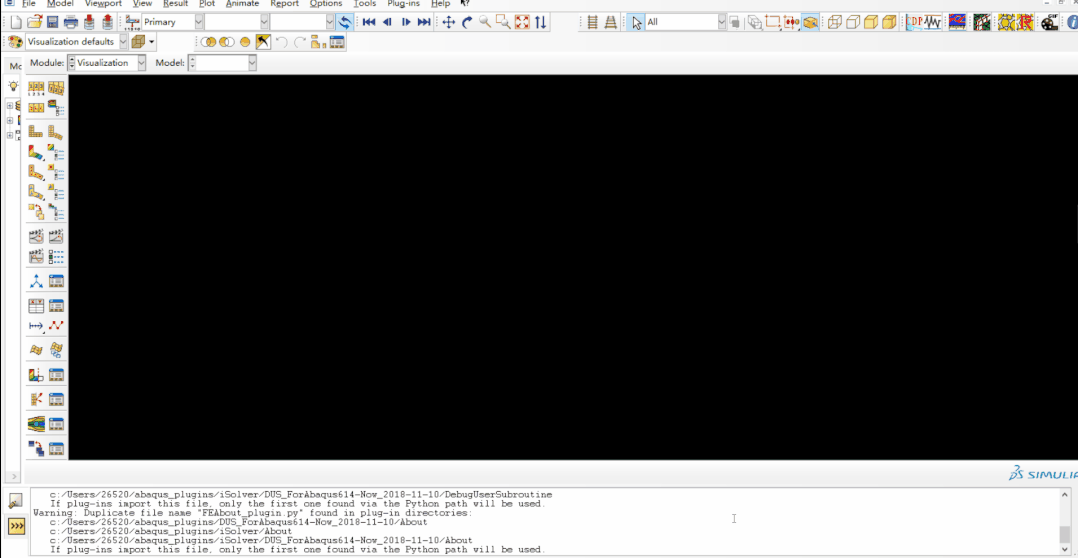1078x558 pixels.
Task: Click the context help arrow icon
Action: click(465, 3)
